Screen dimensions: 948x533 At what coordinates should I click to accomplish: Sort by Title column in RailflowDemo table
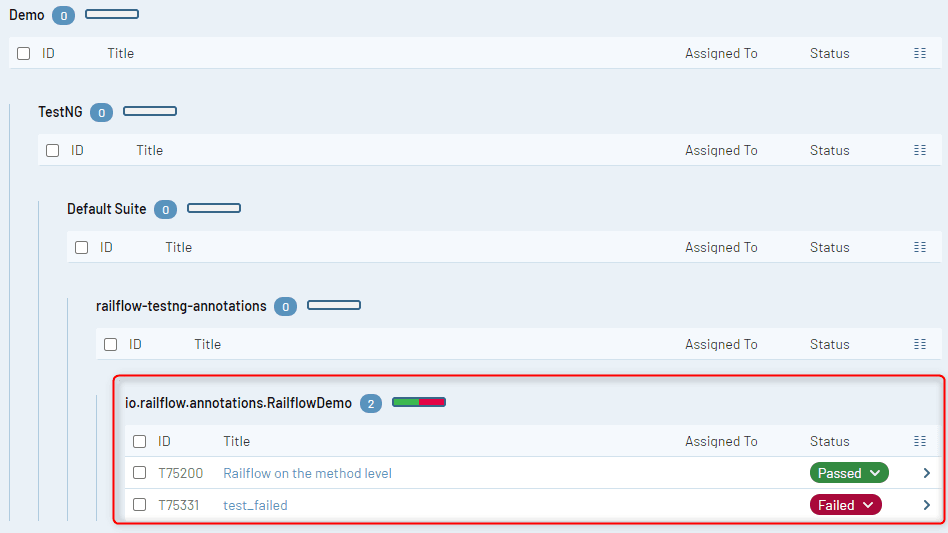coord(236,441)
